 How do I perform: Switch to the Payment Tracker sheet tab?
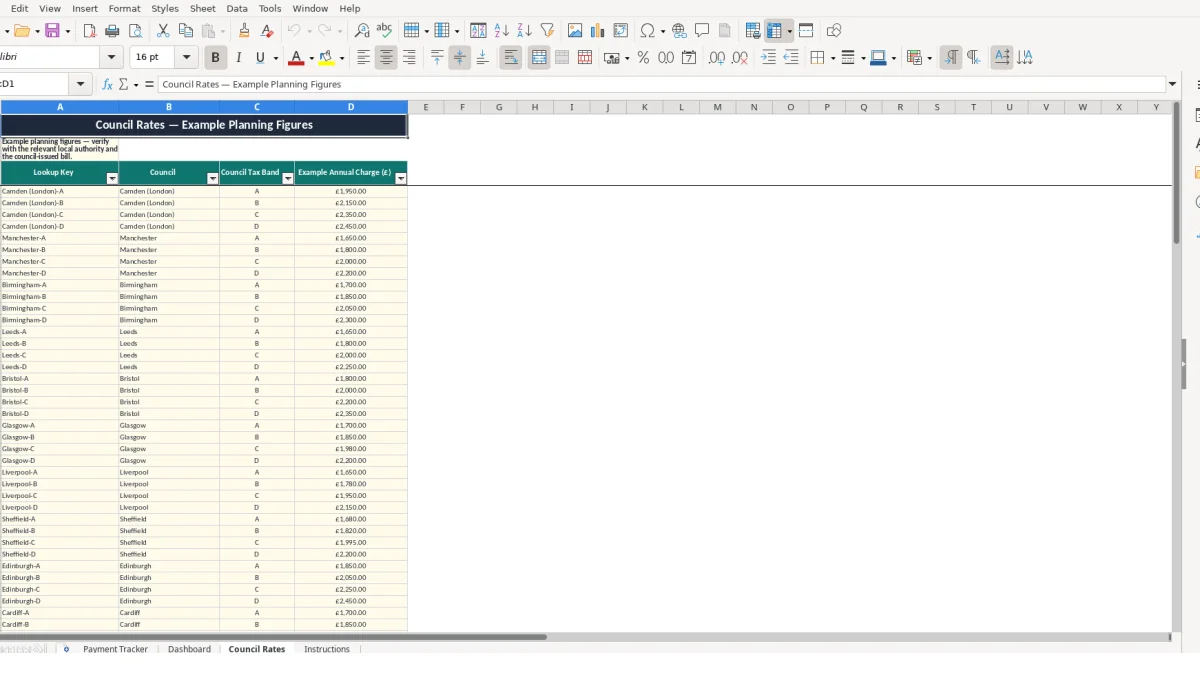115,649
